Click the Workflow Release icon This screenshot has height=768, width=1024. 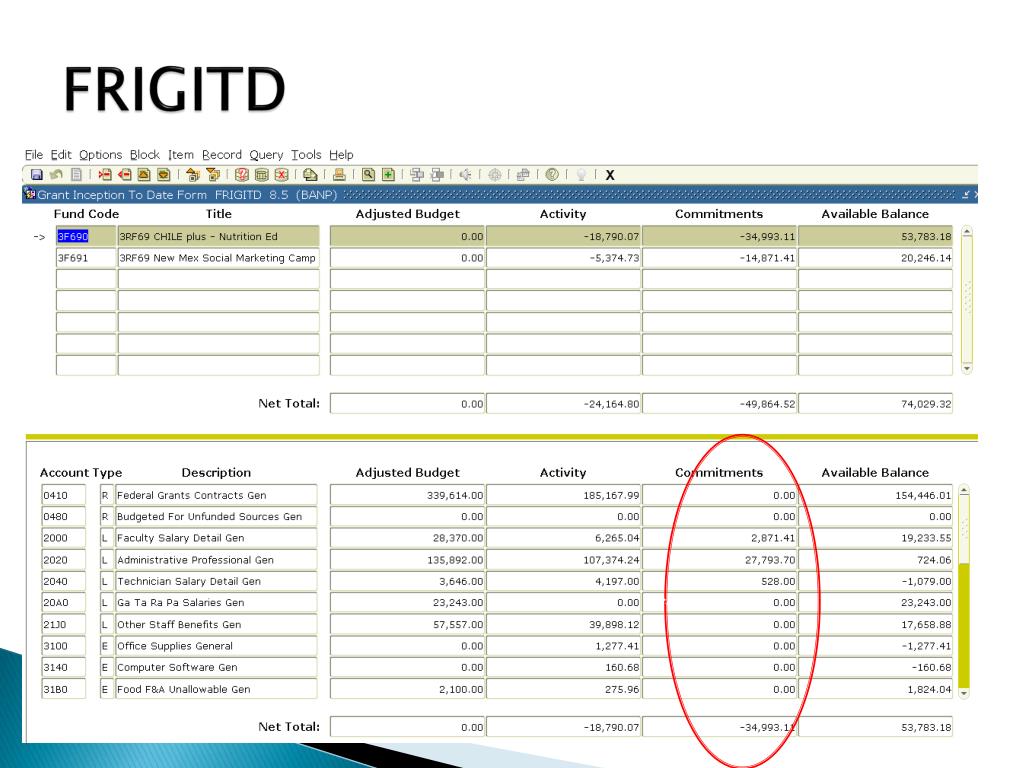coord(437,174)
